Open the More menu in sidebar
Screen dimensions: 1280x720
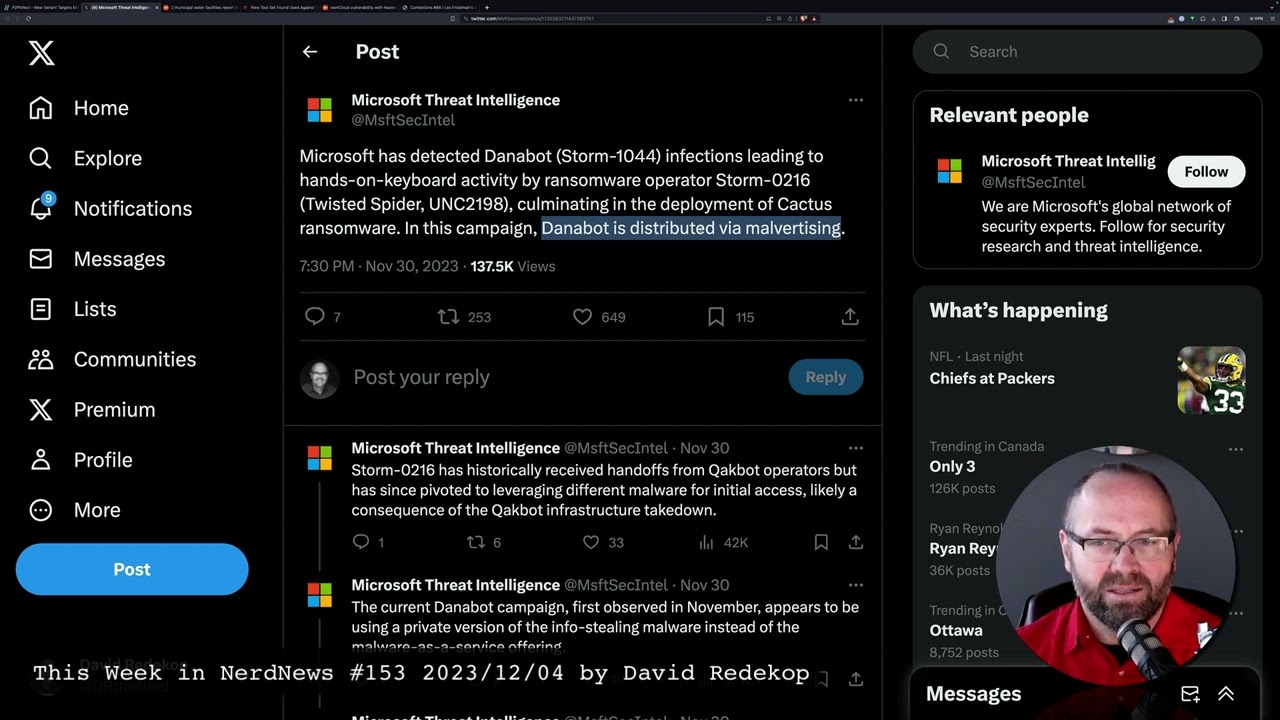point(75,510)
